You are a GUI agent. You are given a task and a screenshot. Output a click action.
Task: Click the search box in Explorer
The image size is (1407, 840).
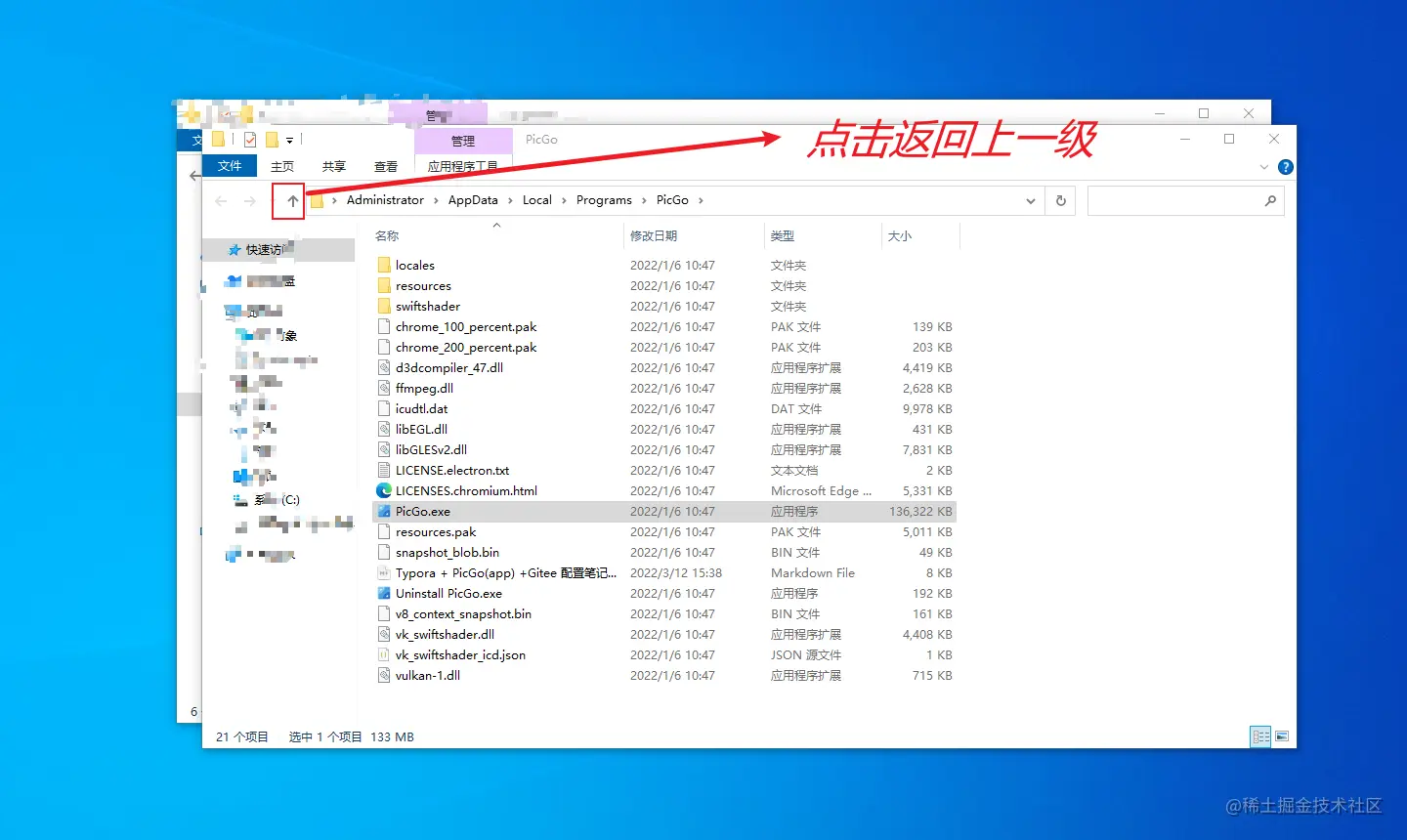pyautogui.click(x=1185, y=200)
